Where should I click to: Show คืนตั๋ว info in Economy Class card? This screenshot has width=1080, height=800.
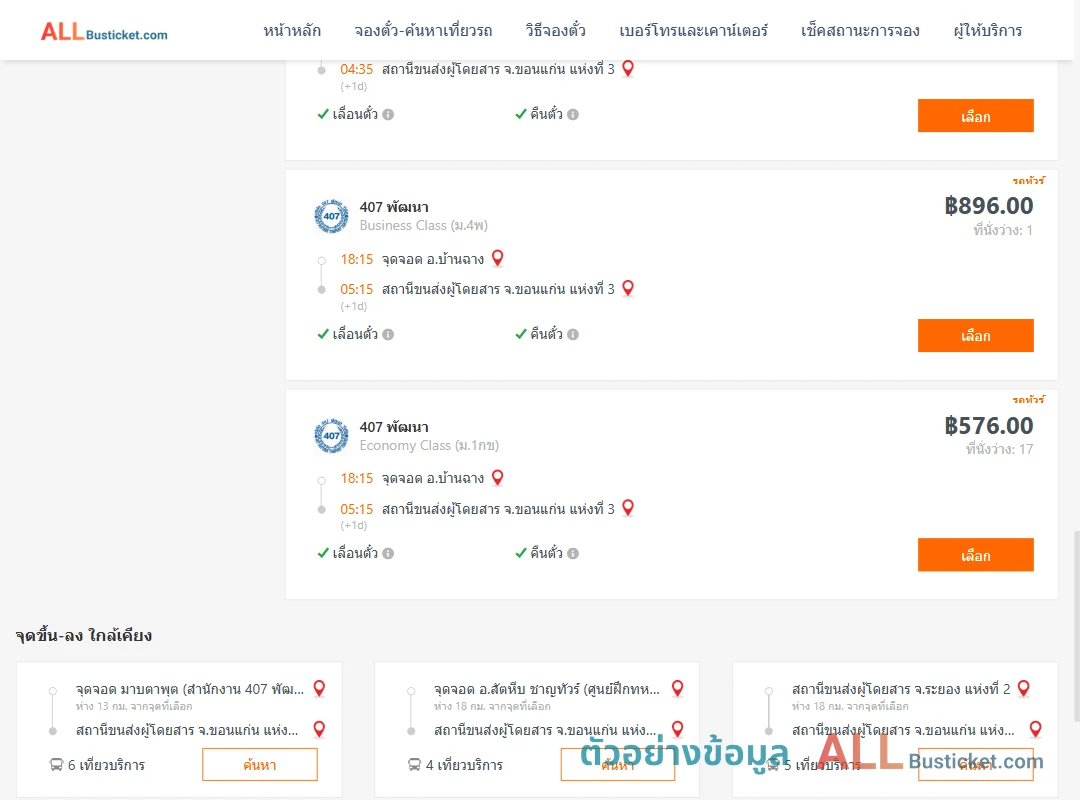coord(573,553)
